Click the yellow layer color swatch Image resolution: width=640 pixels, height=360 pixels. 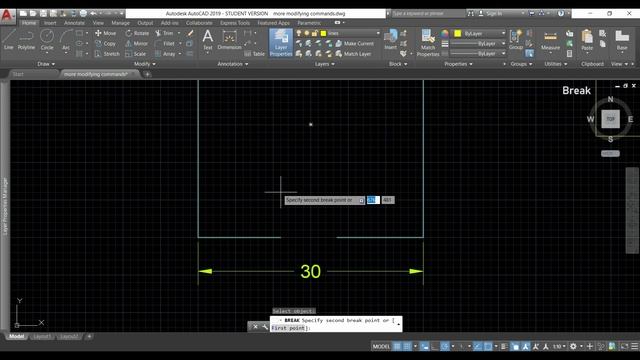click(x=323, y=33)
